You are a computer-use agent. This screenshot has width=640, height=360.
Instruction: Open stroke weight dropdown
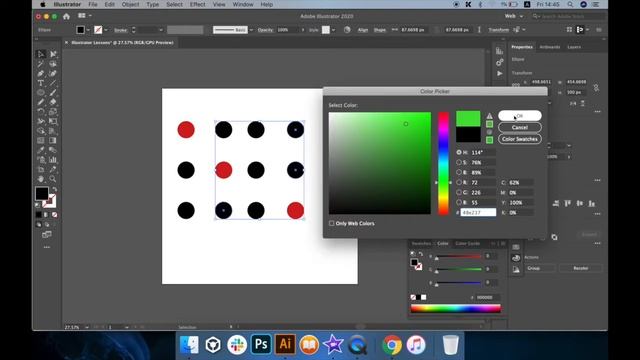(x=161, y=30)
